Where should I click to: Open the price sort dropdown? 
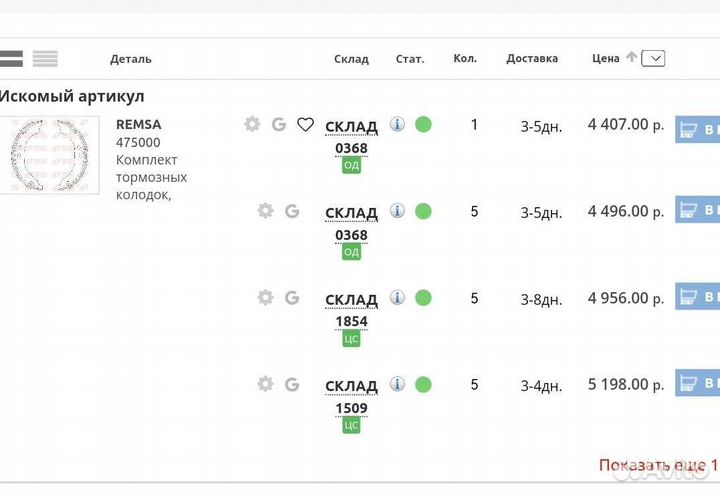point(653,58)
